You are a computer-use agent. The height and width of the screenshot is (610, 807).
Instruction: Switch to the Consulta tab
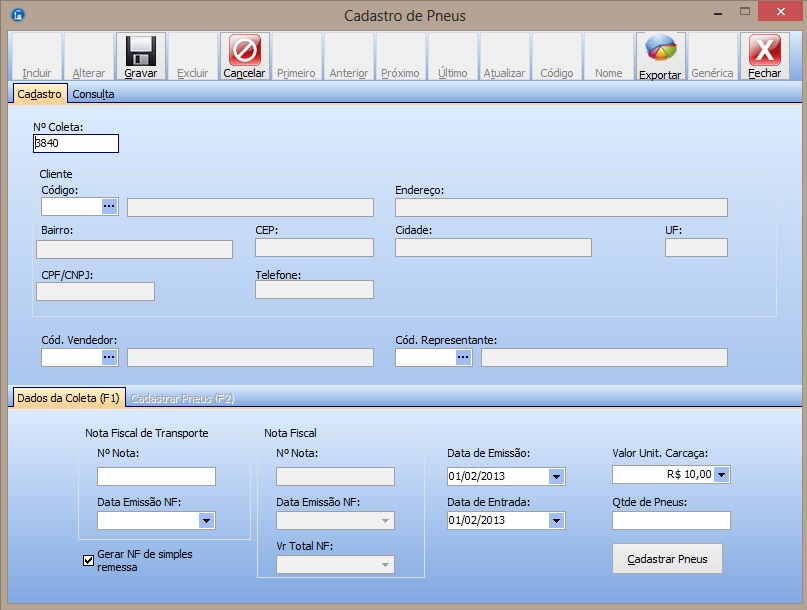[x=93, y=94]
